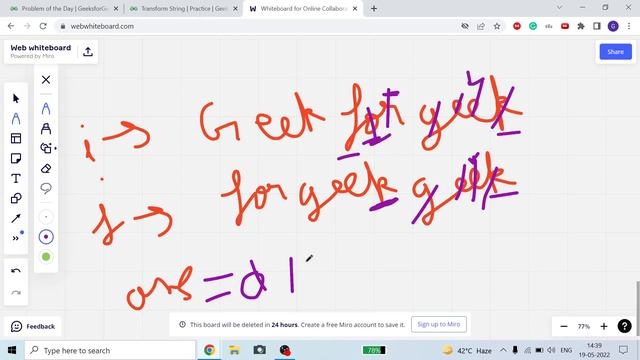
Task: Open the help question mark
Action: pyautogui.click(x=624, y=326)
